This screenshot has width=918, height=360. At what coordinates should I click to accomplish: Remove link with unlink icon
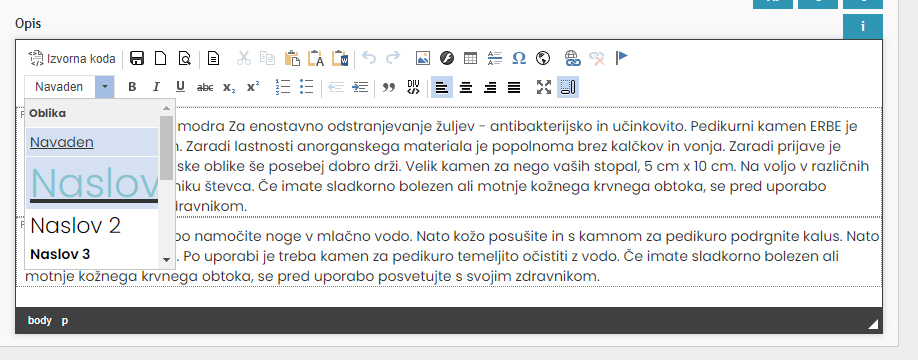597,58
